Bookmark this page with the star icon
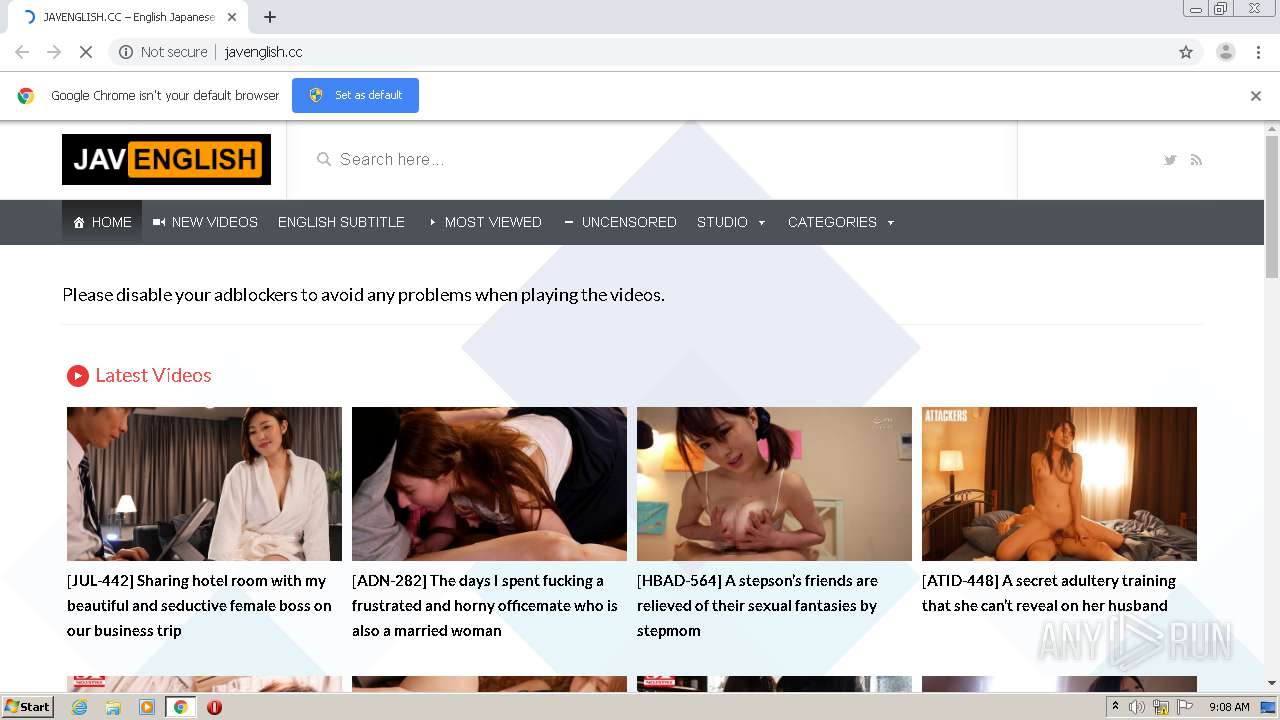The image size is (1280, 720). [1186, 52]
